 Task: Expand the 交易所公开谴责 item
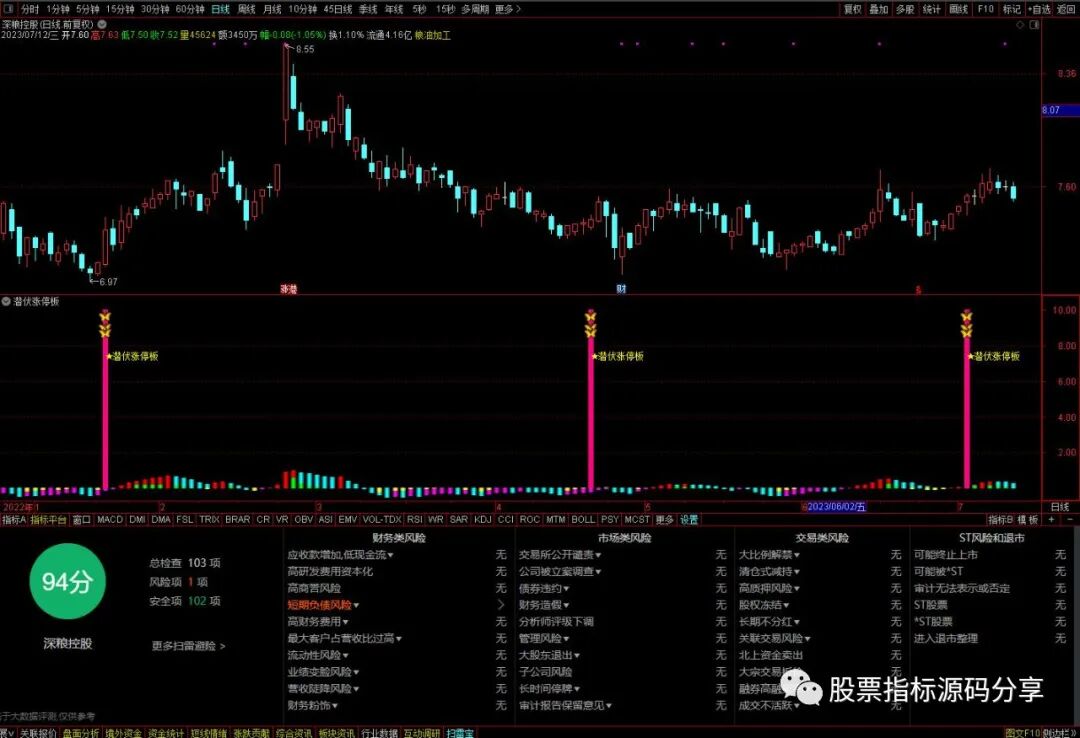(x=560, y=555)
